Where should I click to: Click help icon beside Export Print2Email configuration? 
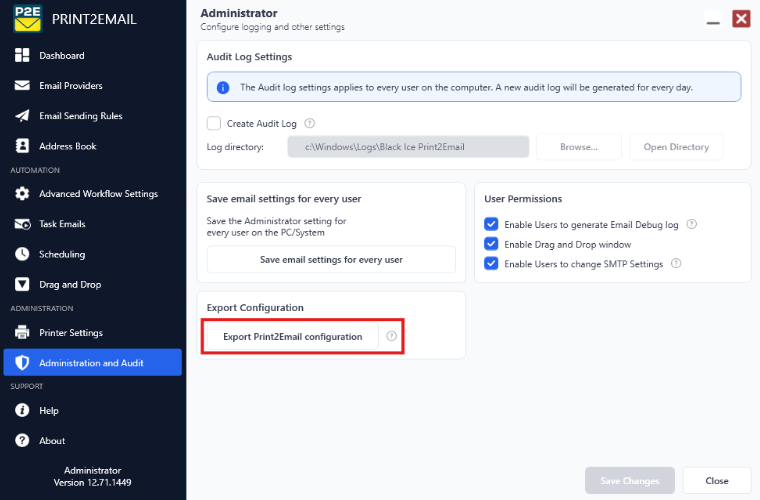click(391, 336)
